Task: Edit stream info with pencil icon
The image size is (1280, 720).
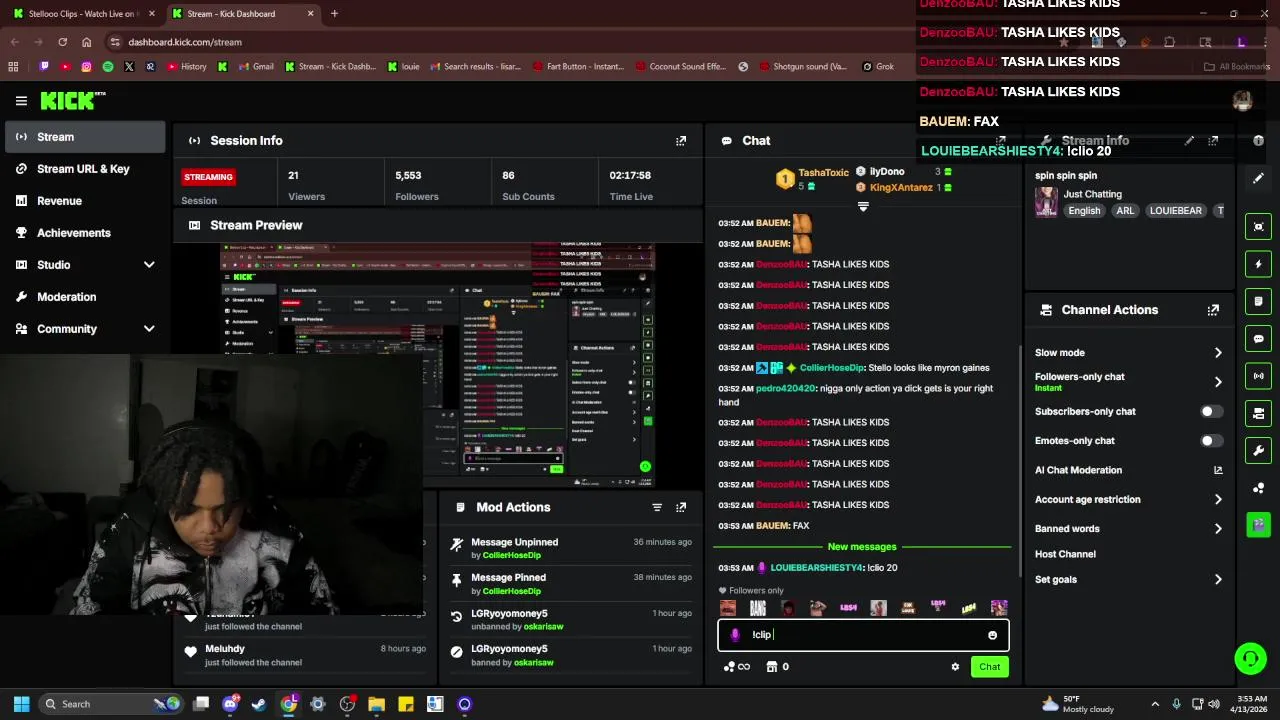Action: [1189, 141]
